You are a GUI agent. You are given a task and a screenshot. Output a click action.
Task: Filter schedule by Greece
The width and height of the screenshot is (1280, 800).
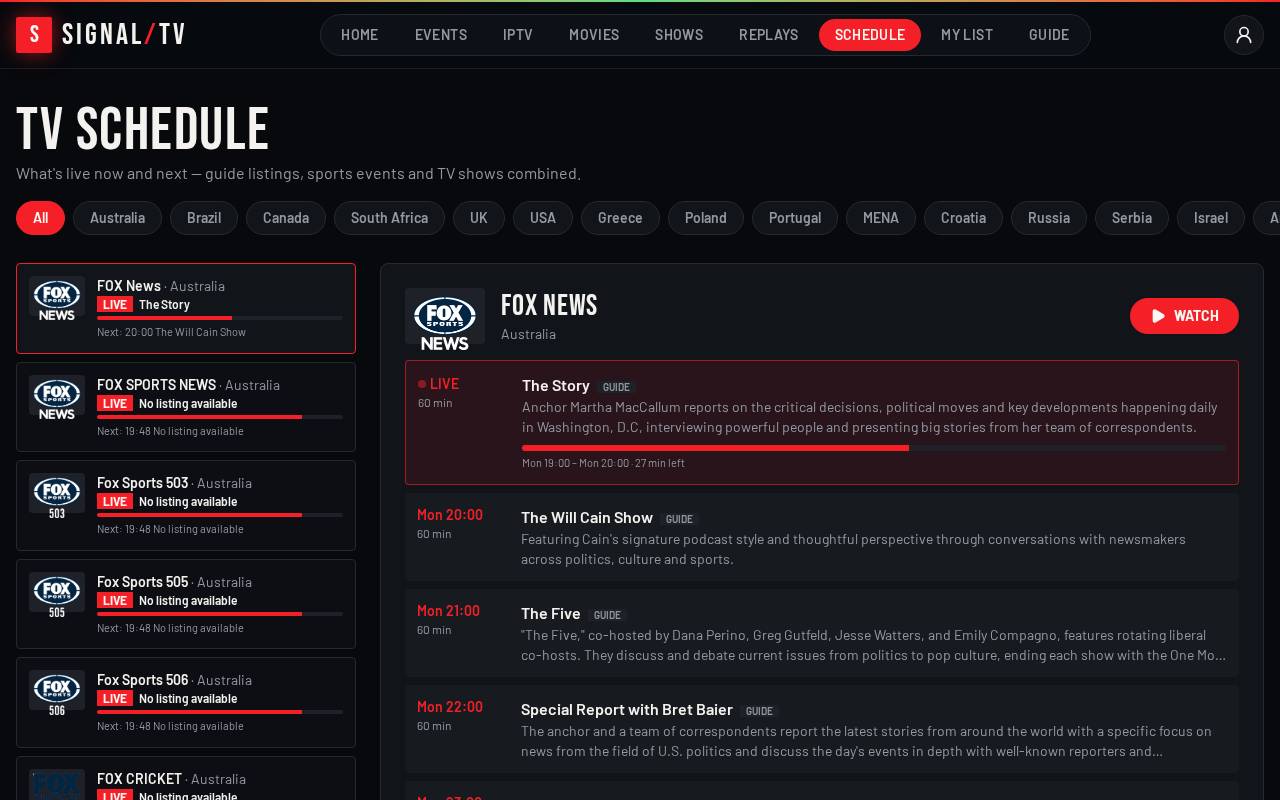[620, 218]
